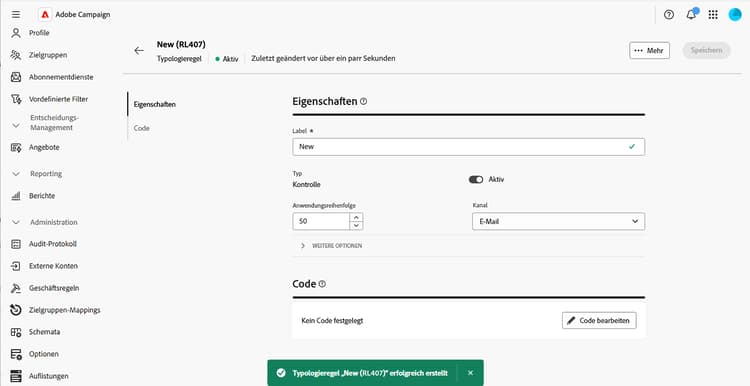The height and width of the screenshot is (386, 750).
Task: Click the Geschäftsregeln icon
Action: (16, 288)
